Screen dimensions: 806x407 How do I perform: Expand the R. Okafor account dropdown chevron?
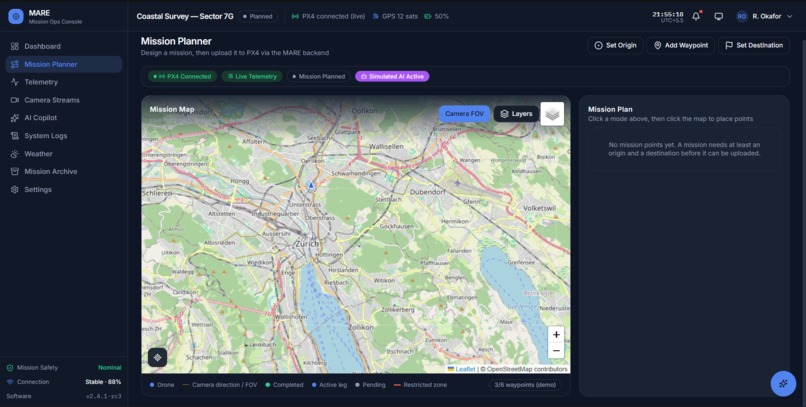790,16
